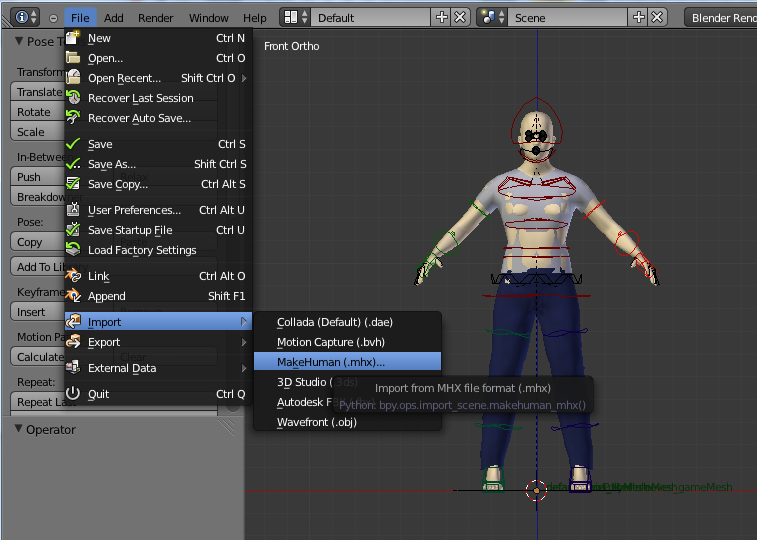Click the Link icon

[x=73, y=276]
